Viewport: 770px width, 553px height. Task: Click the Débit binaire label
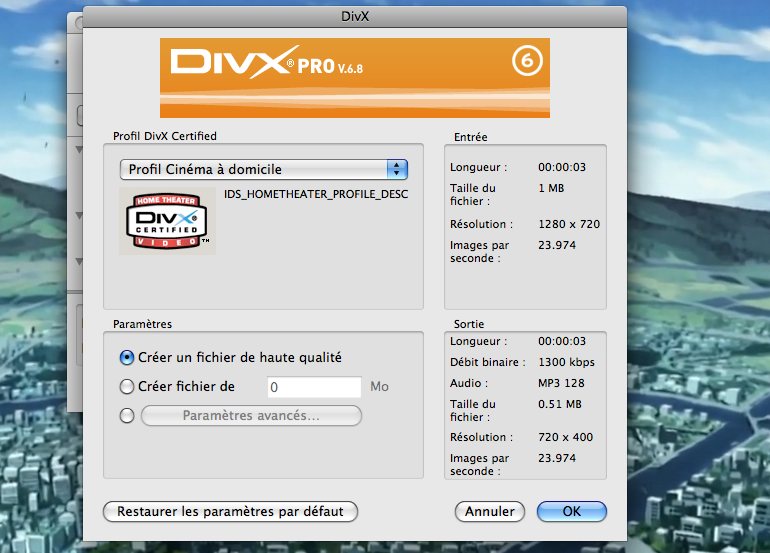coord(487,362)
